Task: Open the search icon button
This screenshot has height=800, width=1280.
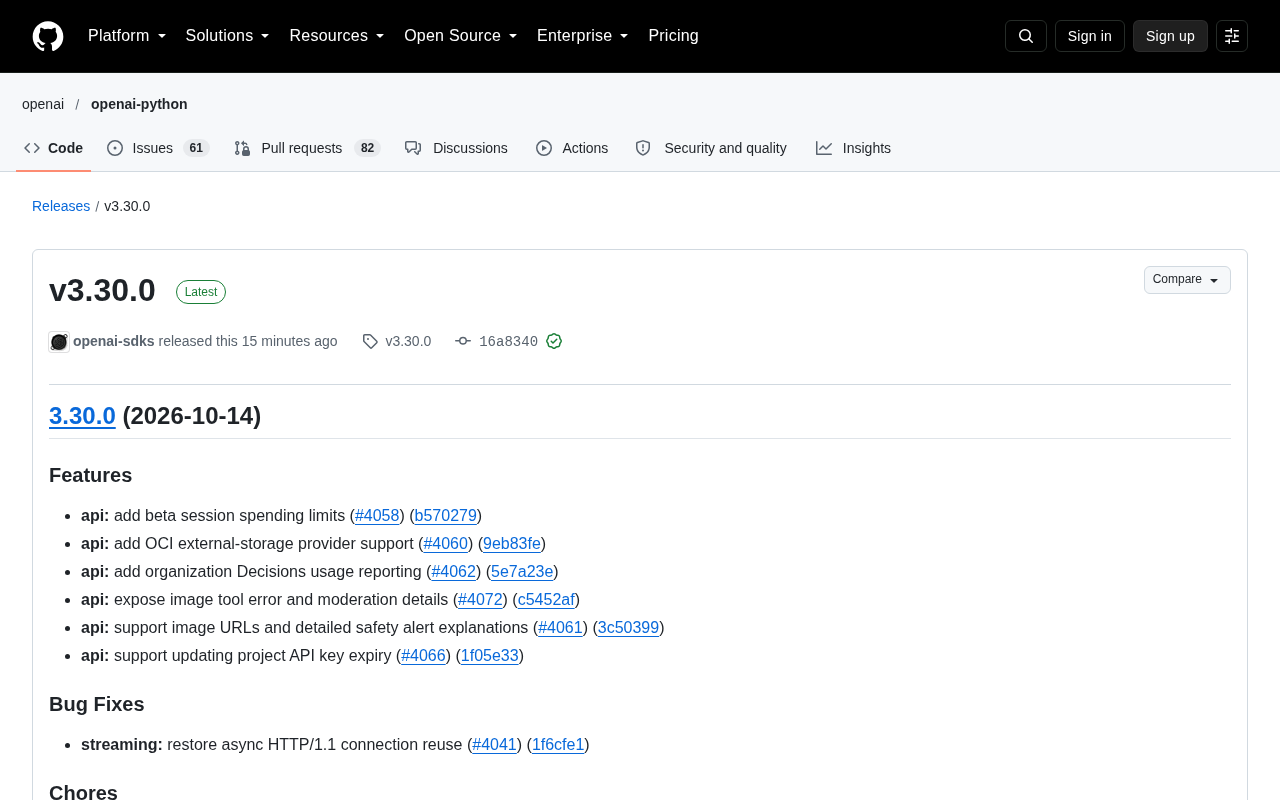Action: (1026, 36)
